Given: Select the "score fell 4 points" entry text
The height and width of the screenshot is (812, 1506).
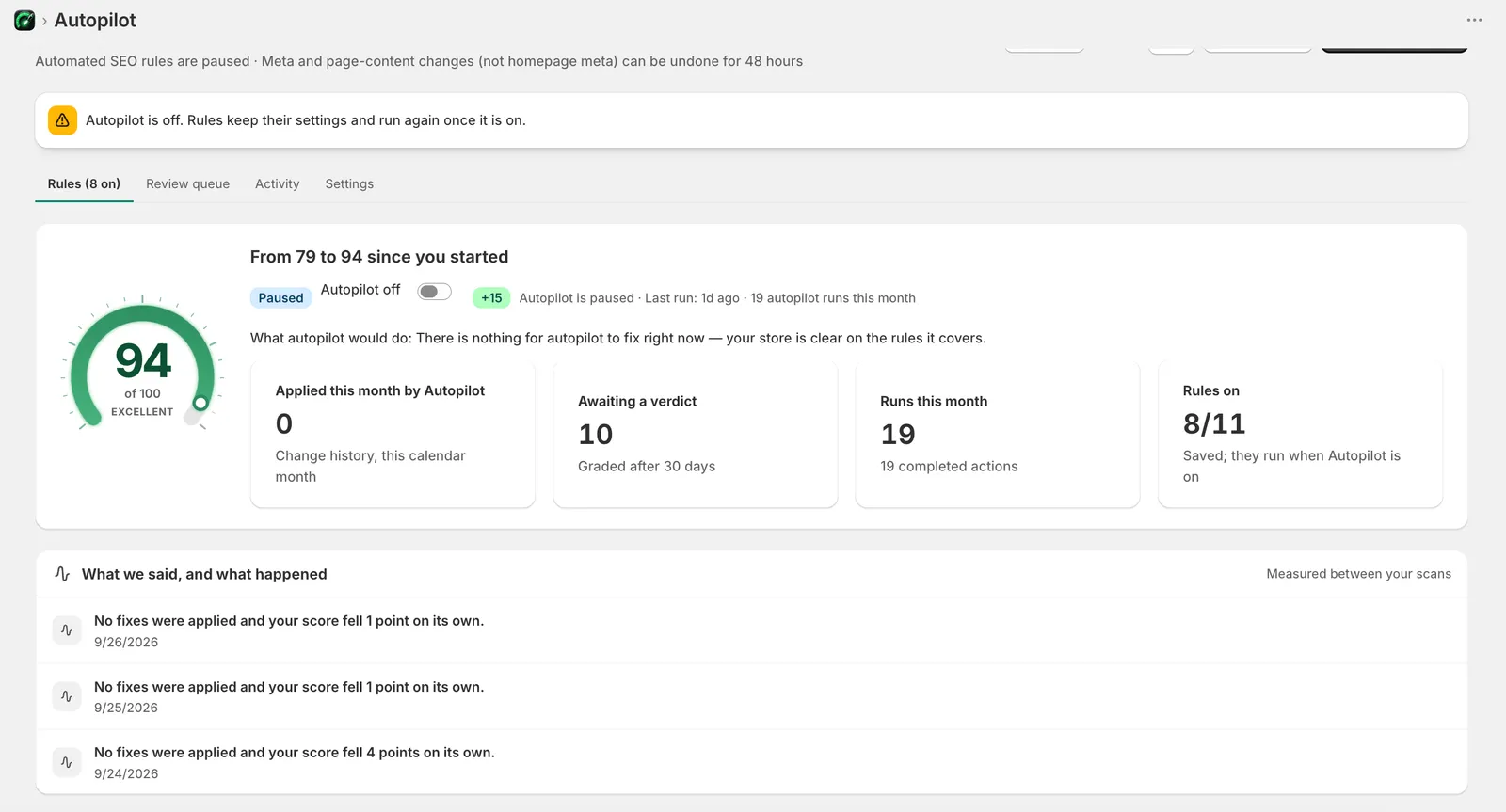Looking at the screenshot, I should click(295, 753).
